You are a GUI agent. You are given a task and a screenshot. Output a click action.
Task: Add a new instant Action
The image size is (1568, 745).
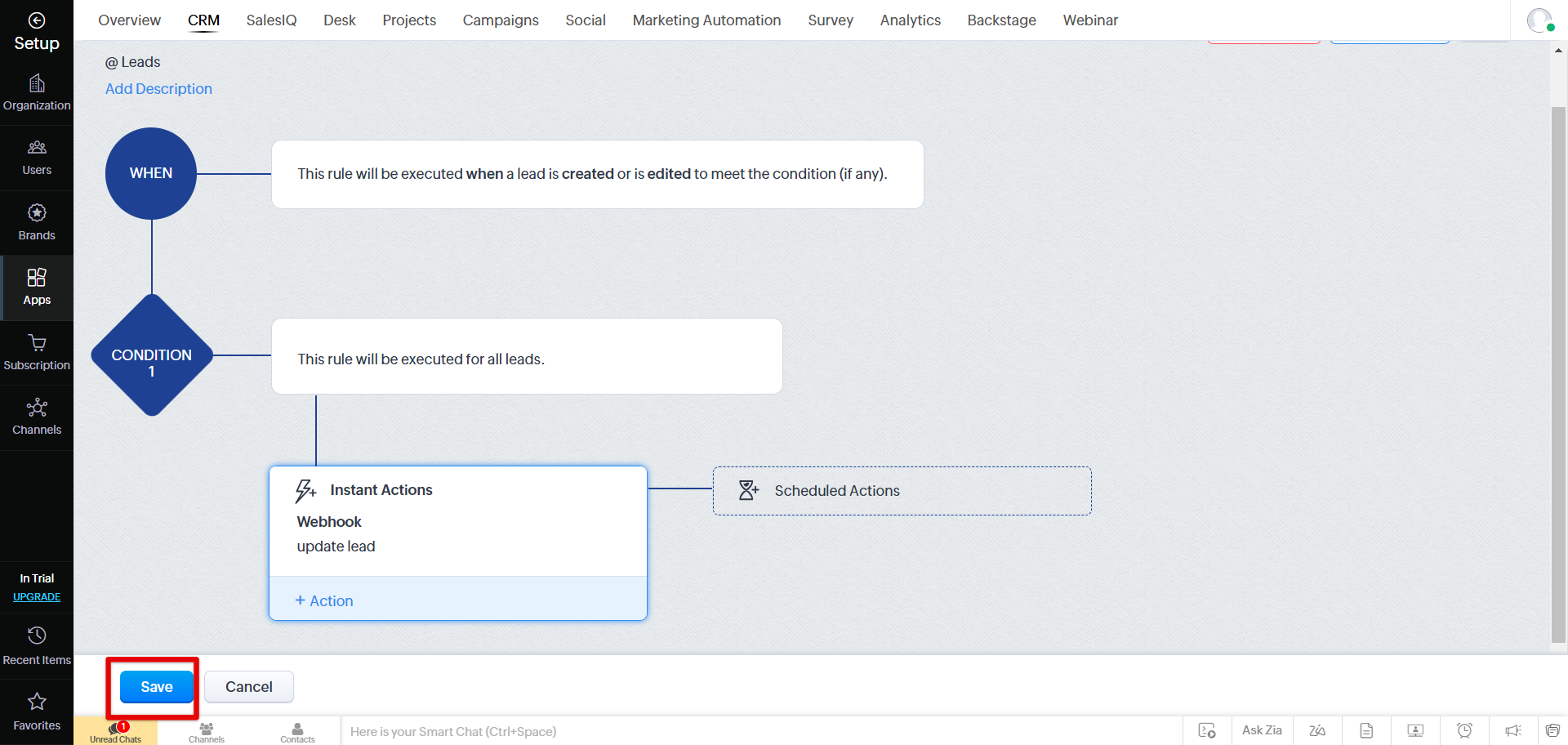324,601
